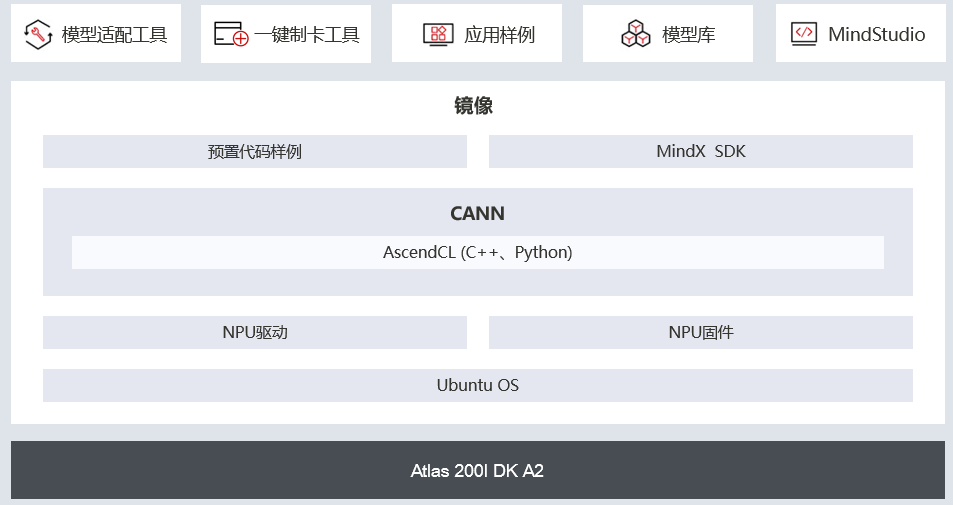Open the 模型库 text label

tap(689, 35)
